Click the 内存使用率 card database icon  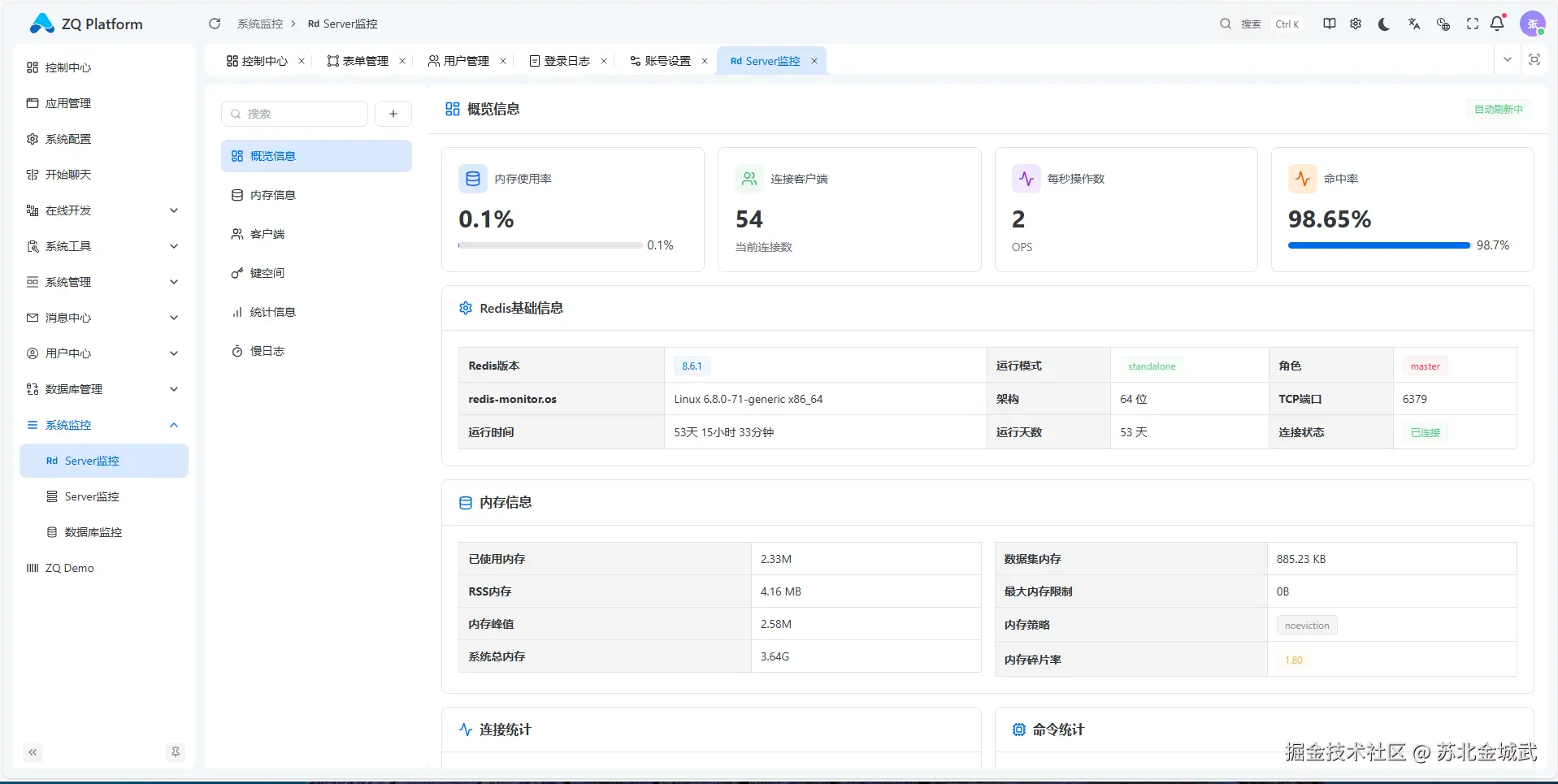(x=473, y=179)
